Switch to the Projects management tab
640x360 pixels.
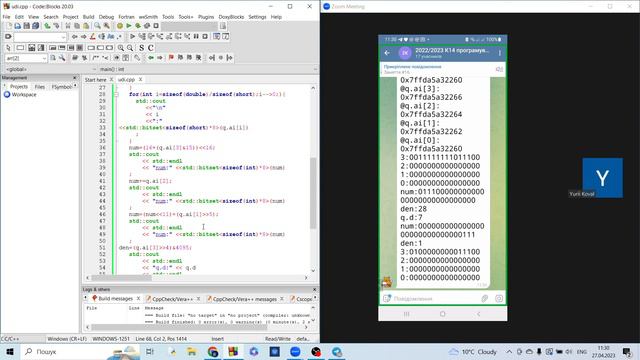tap(19, 87)
